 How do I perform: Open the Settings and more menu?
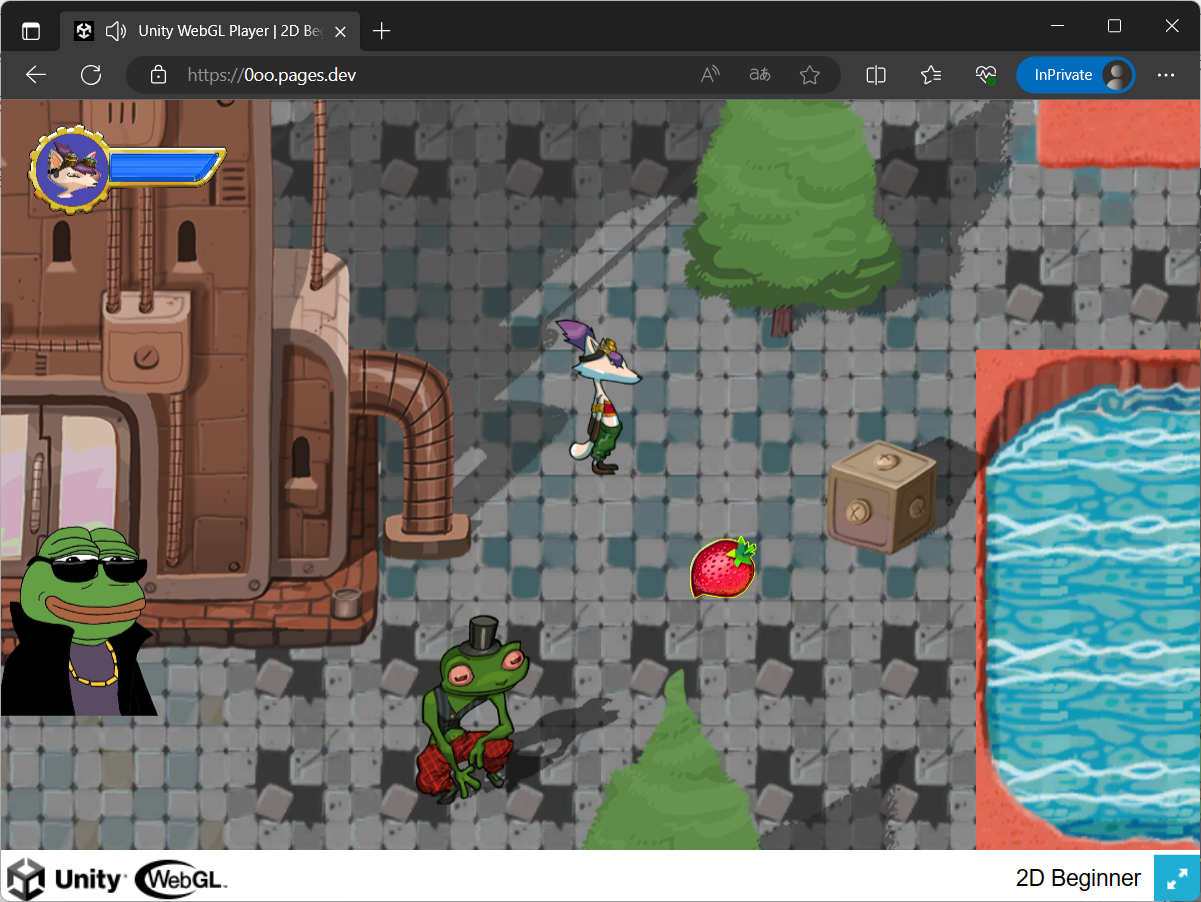[1166, 75]
